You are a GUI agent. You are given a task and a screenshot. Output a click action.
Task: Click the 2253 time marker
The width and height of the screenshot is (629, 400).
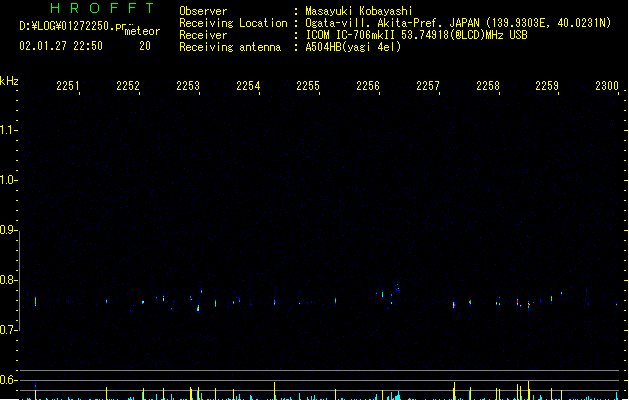(188, 86)
